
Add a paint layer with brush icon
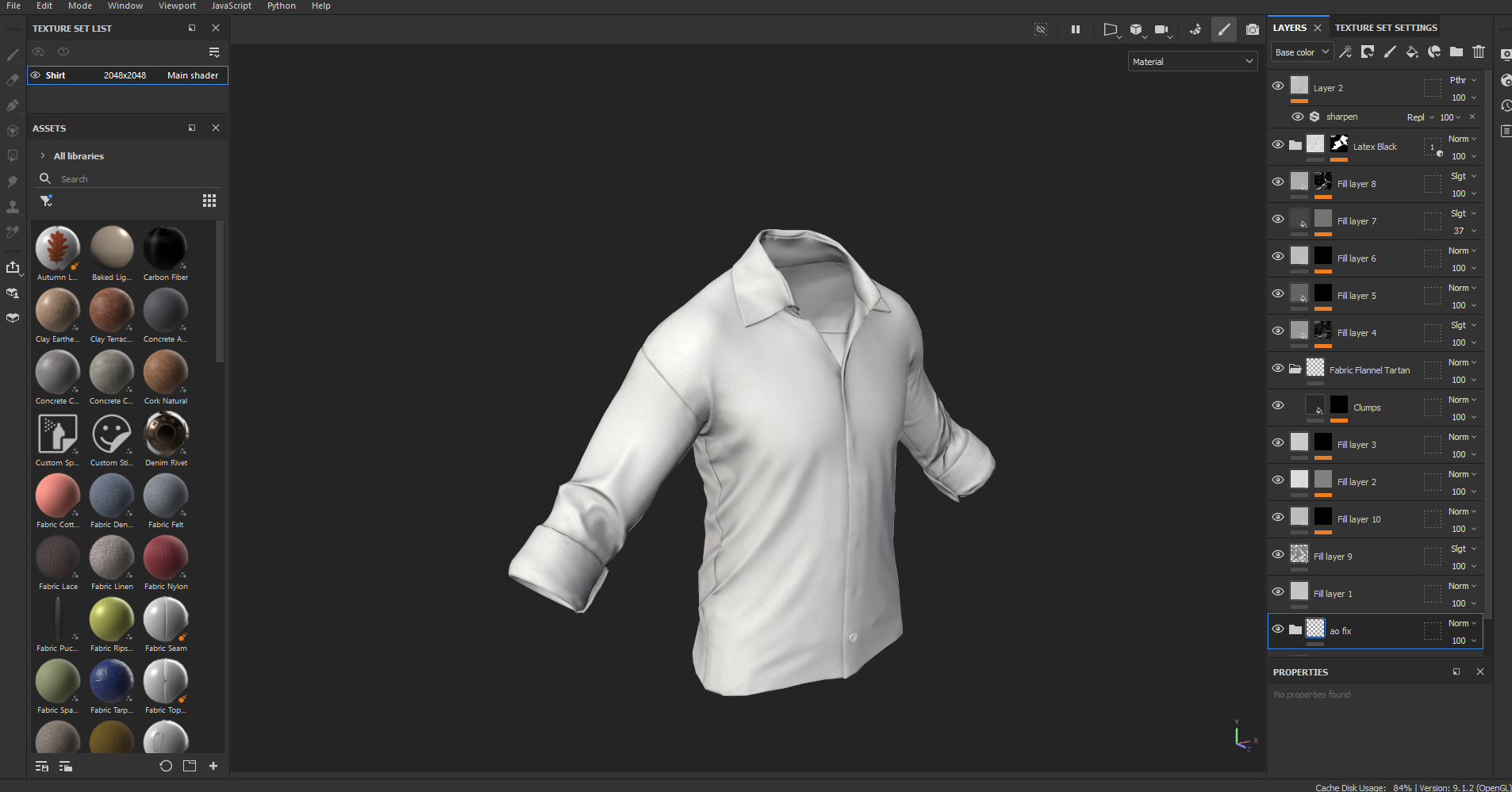point(1390,52)
